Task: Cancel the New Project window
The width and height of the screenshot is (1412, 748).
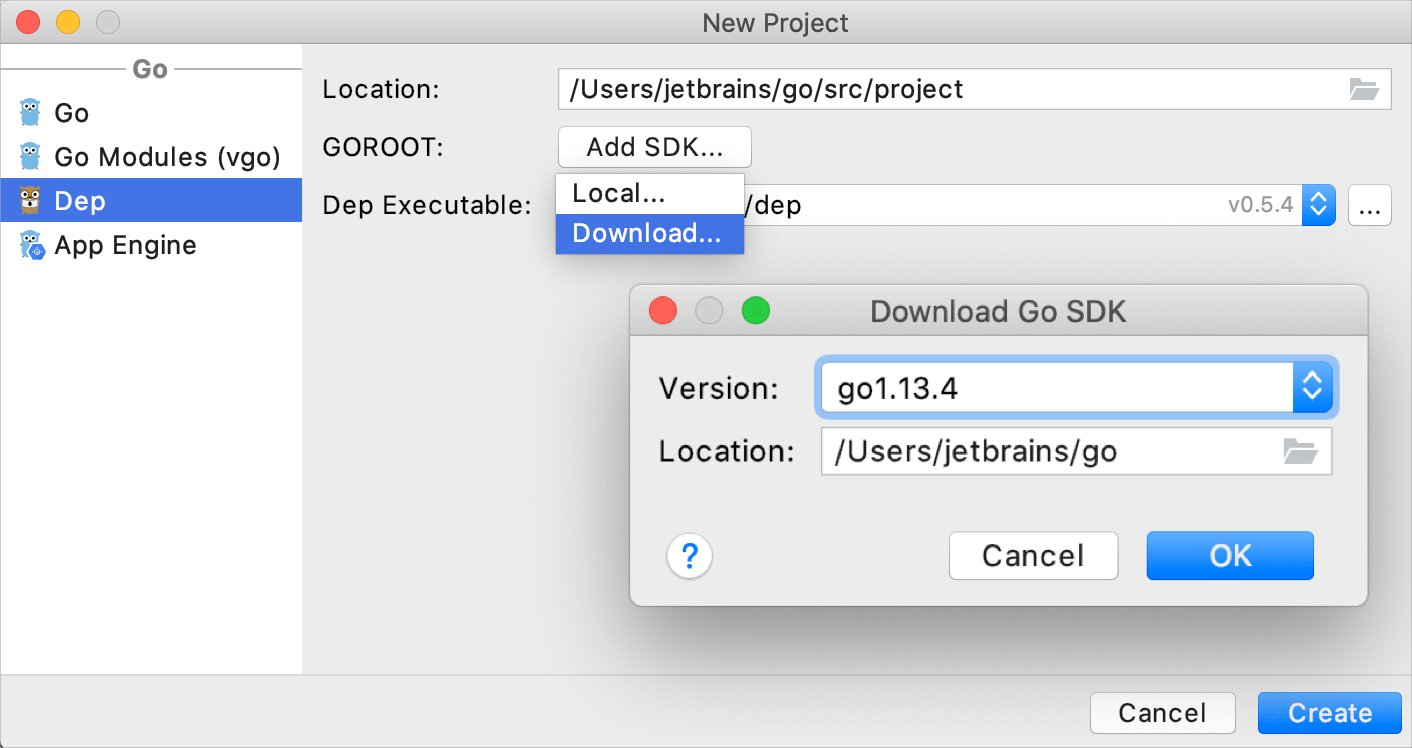Action: click(x=1162, y=713)
